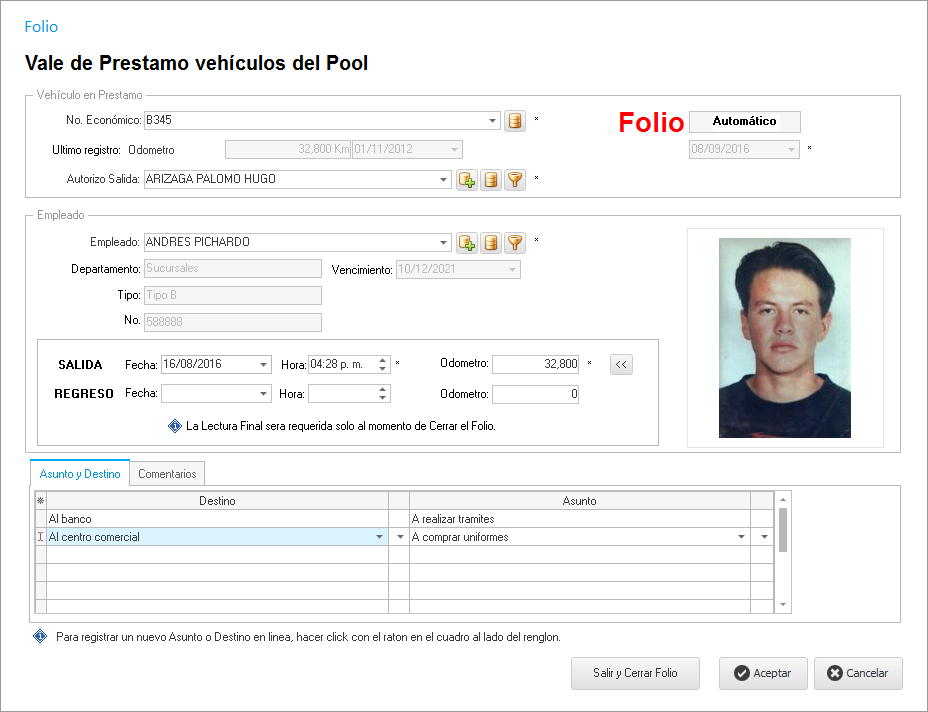Click the << button beside Salida Odometro
The height and width of the screenshot is (712, 928).
[621, 365]
